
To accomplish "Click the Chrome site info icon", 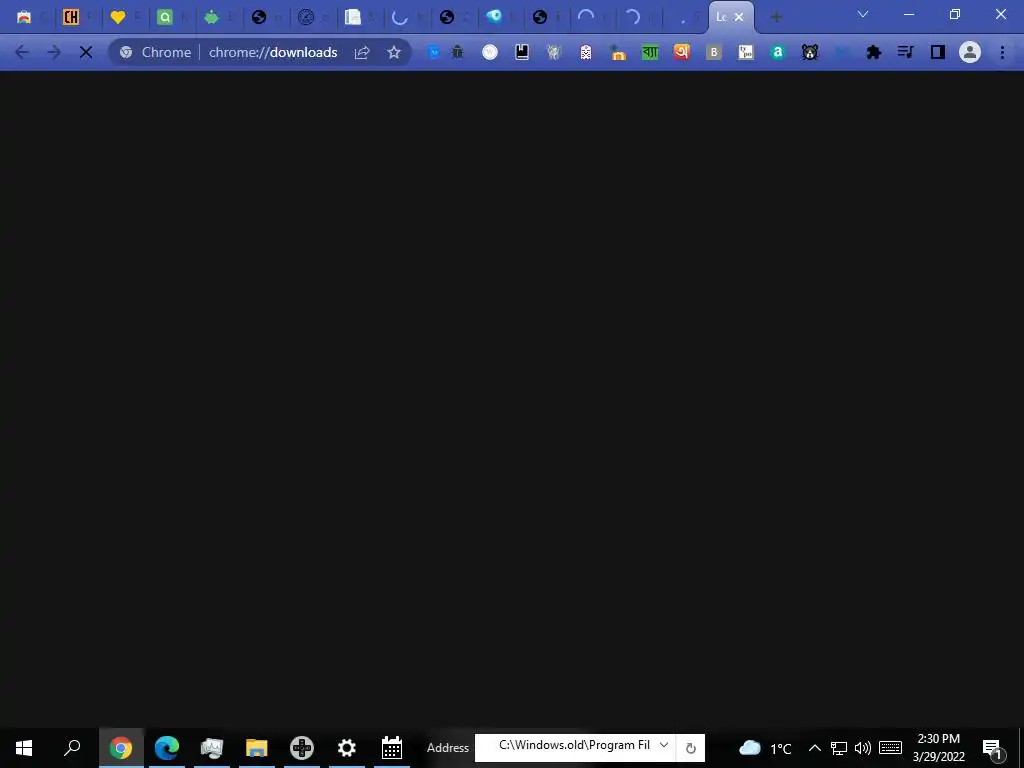I will (x=126, y=52).
